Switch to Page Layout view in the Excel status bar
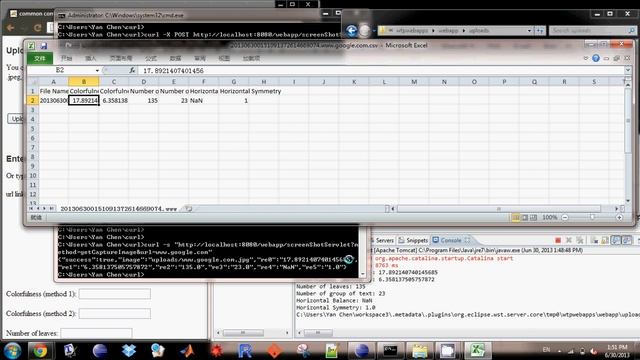Viewport: 640px width, 360px height. pos(525,218)
